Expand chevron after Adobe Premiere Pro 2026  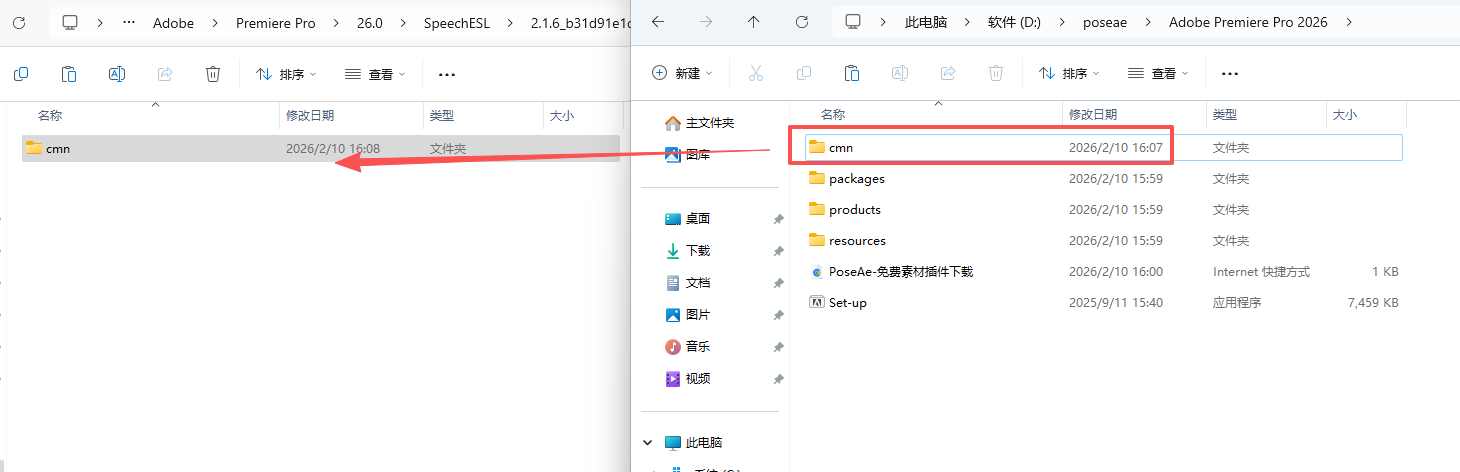pyautogui.click(x=1351, y=22)
